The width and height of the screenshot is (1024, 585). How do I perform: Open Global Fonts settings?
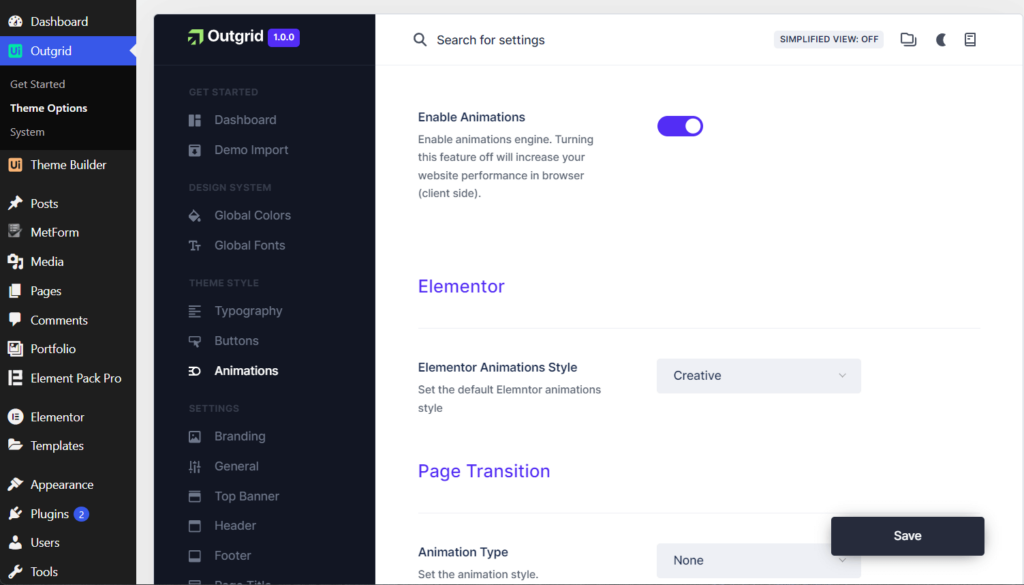pos(249,245)
